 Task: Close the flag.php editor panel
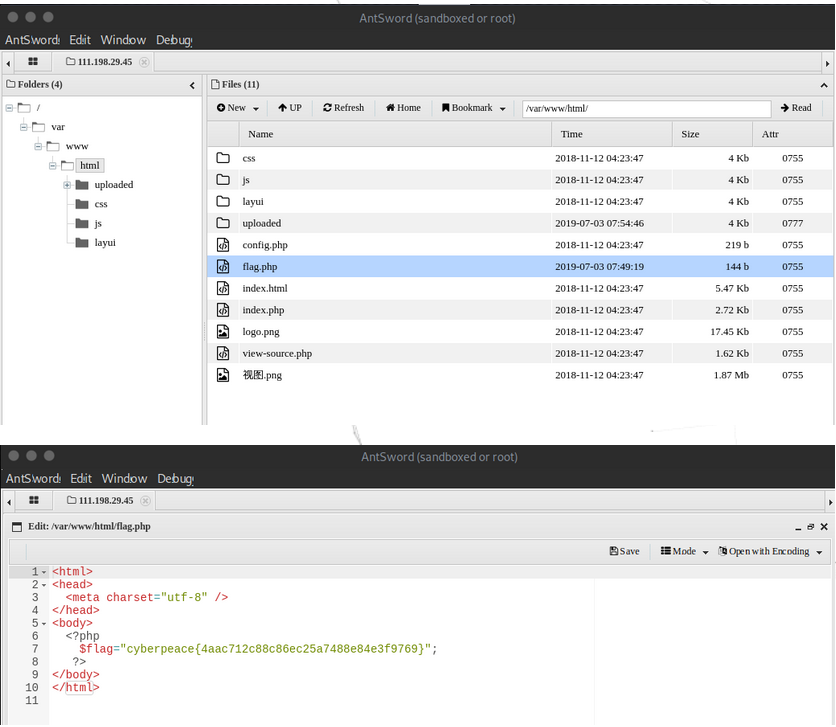coord(824,527)
